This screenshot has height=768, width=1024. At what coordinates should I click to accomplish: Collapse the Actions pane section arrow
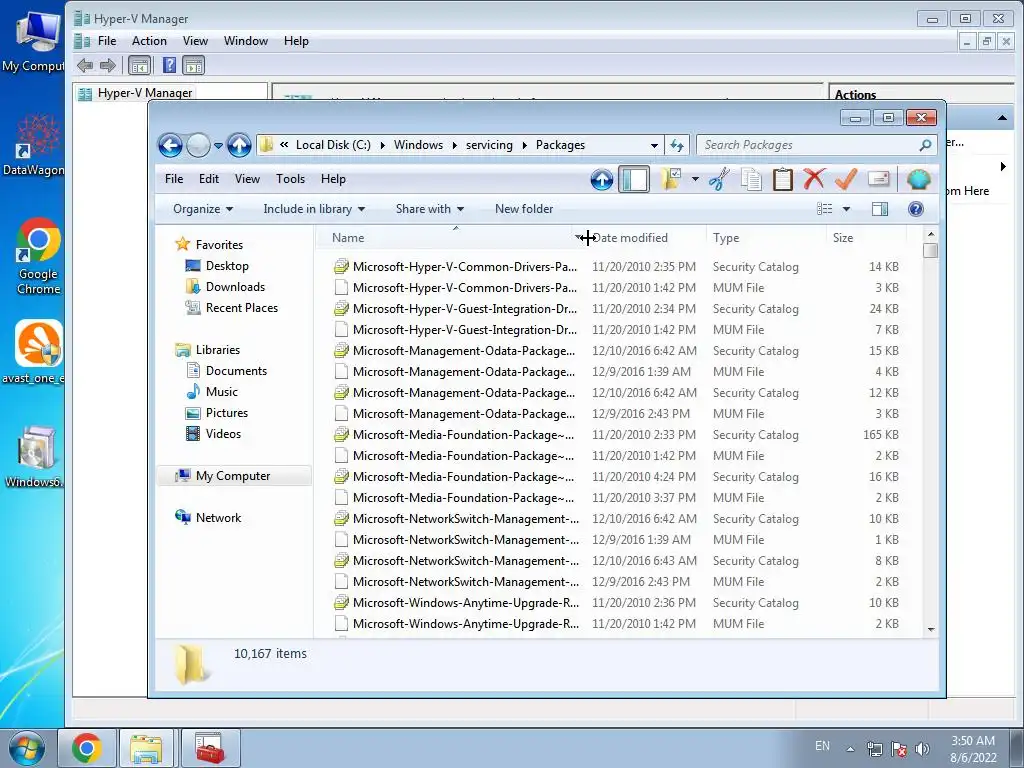[x=1002, y=118]
